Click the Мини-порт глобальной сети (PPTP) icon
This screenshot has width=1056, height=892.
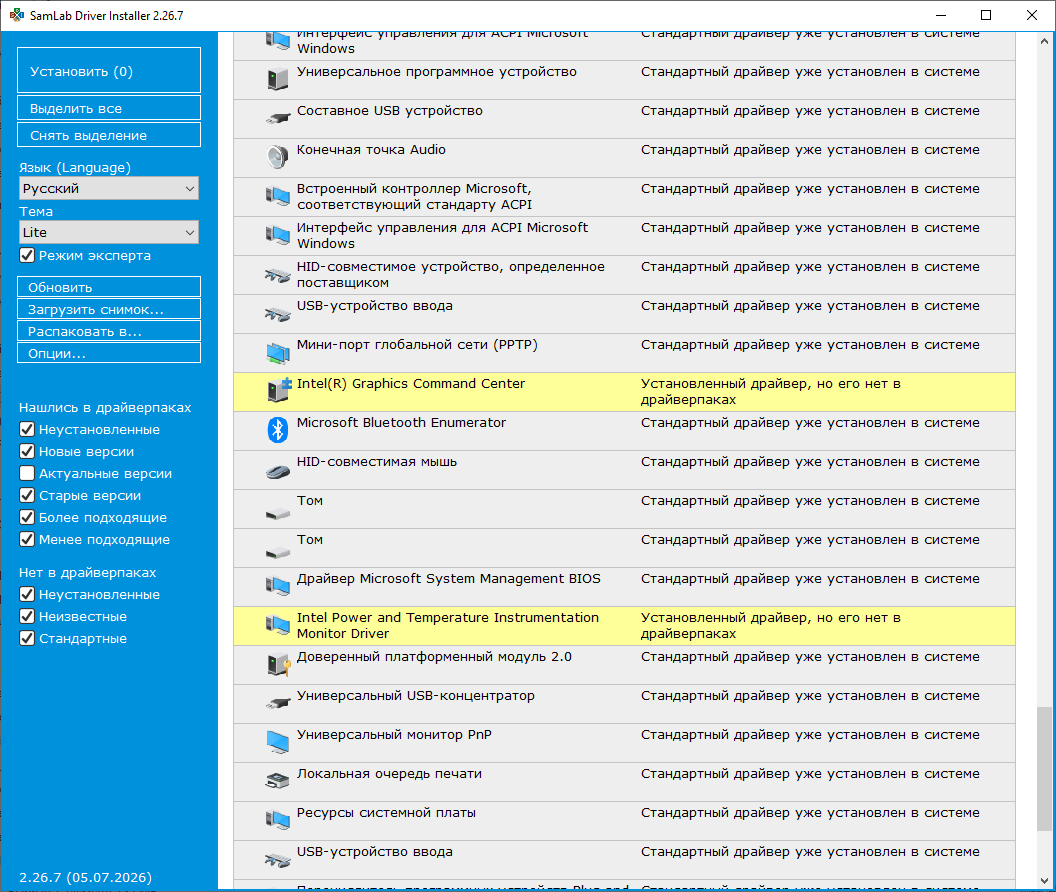point(277,352)
